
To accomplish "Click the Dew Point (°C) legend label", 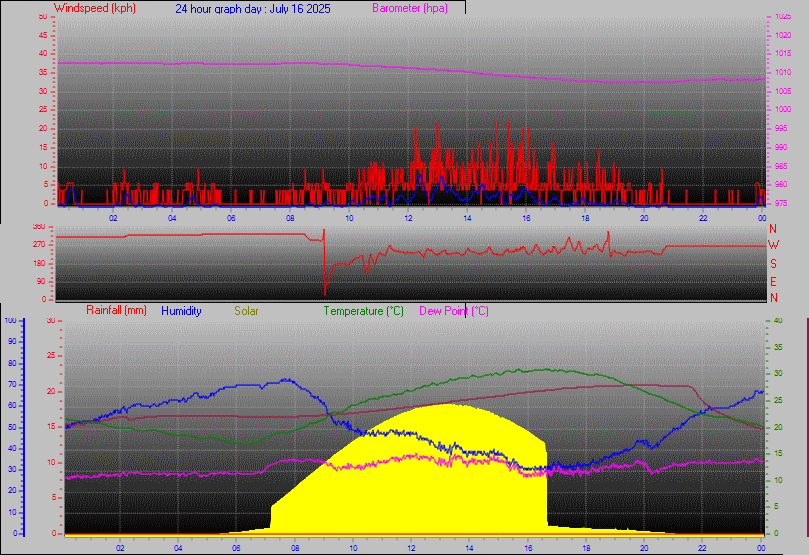I will coord(454,311).
